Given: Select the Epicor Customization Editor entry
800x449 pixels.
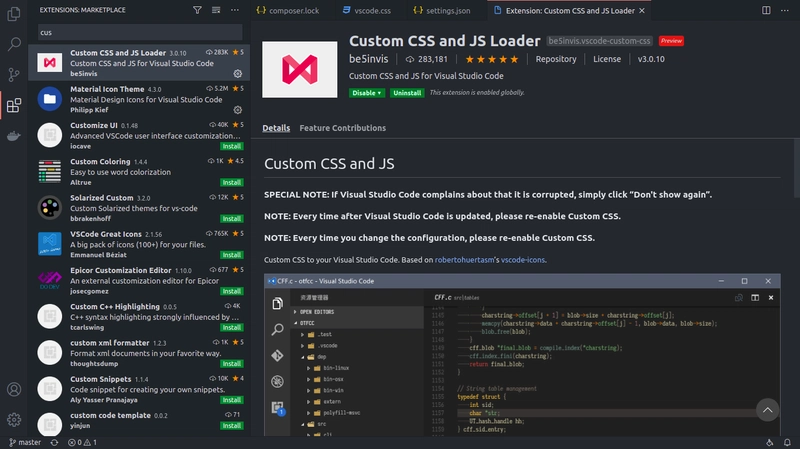Looking at the screenshot, I should point(139,280).
